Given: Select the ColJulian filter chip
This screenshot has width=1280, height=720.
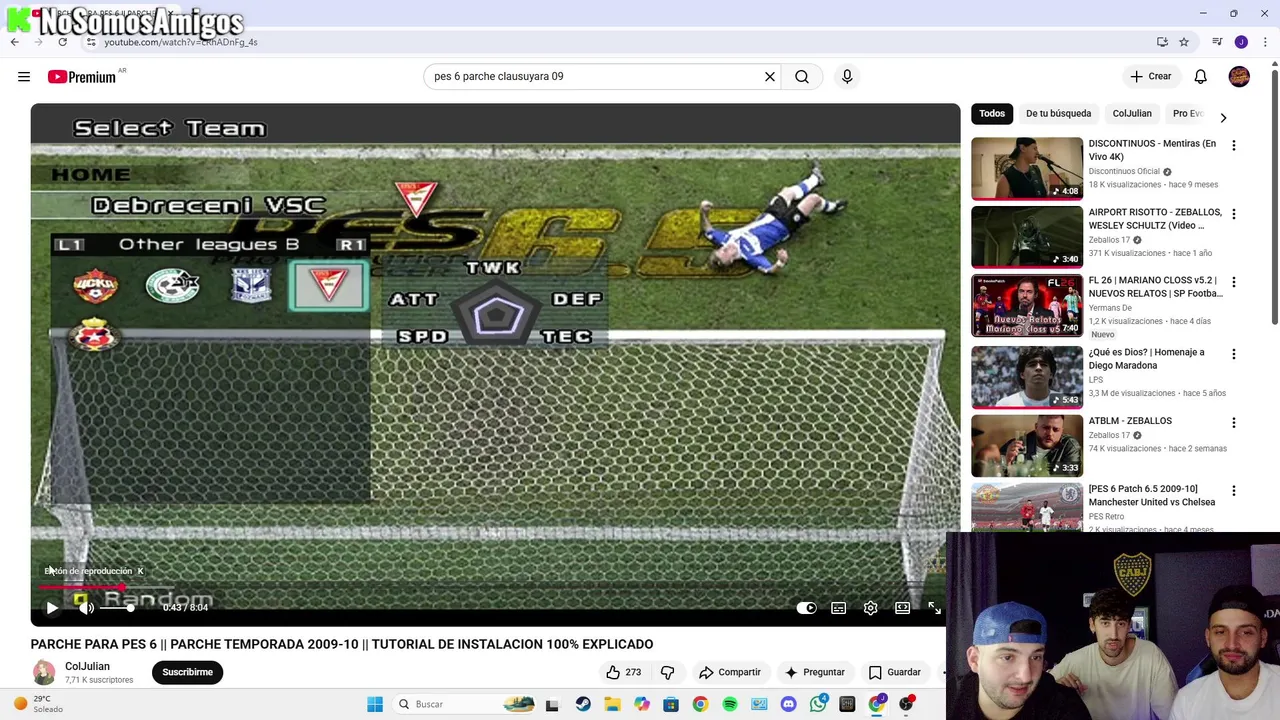Looking at the screenshot, I should (x=1132, y=113).
